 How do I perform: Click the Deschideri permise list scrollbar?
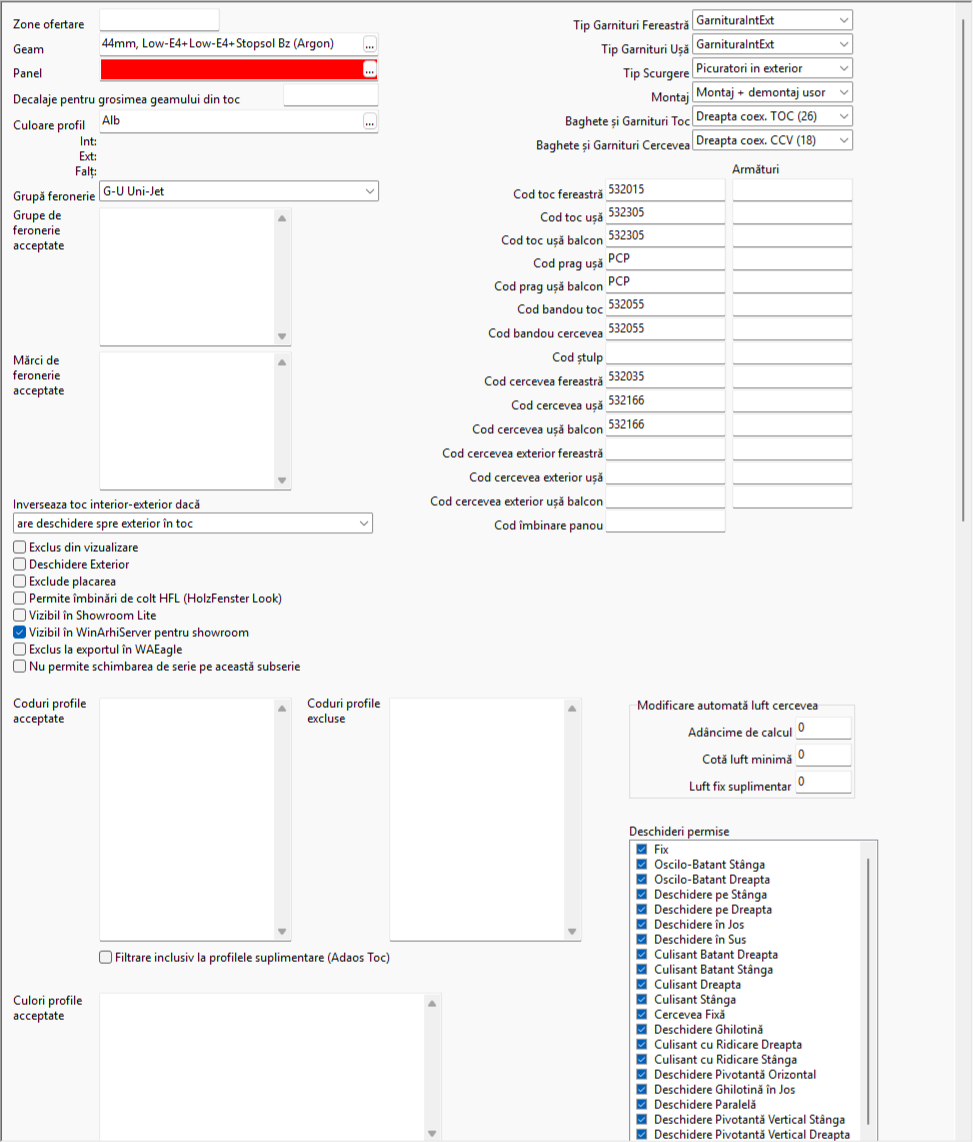(x=868, y=991)
